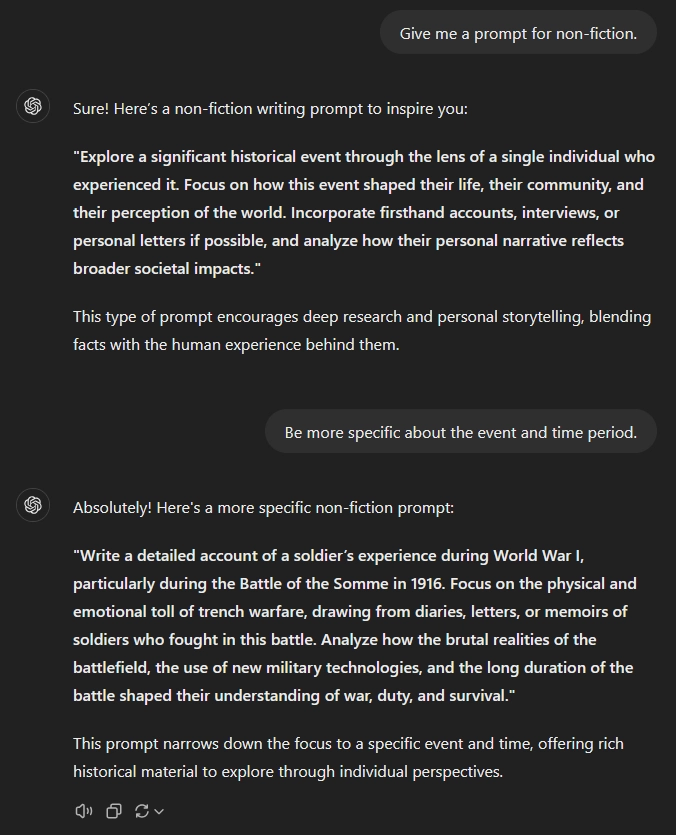Click the line "Sure! Here's a non-fiction writing prompt"
Viewport: 676px width, 835px height.
pyautogui.click(x=270, y=108)
